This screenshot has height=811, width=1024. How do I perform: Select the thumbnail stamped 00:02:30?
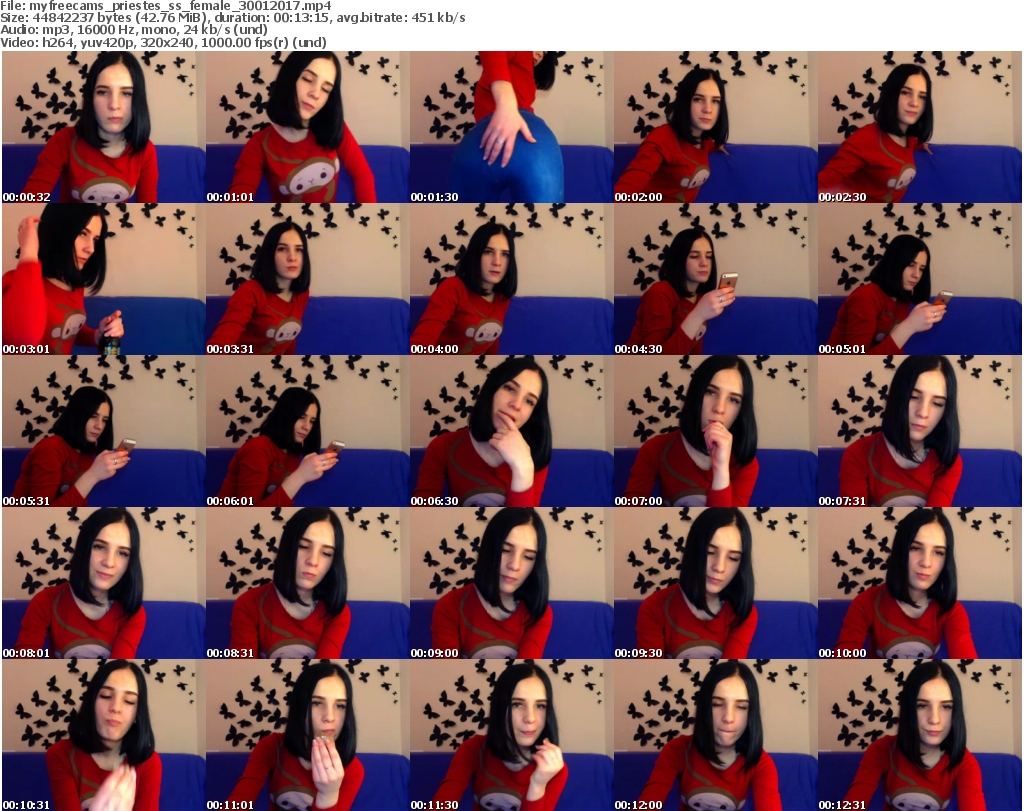click(920, 127)
